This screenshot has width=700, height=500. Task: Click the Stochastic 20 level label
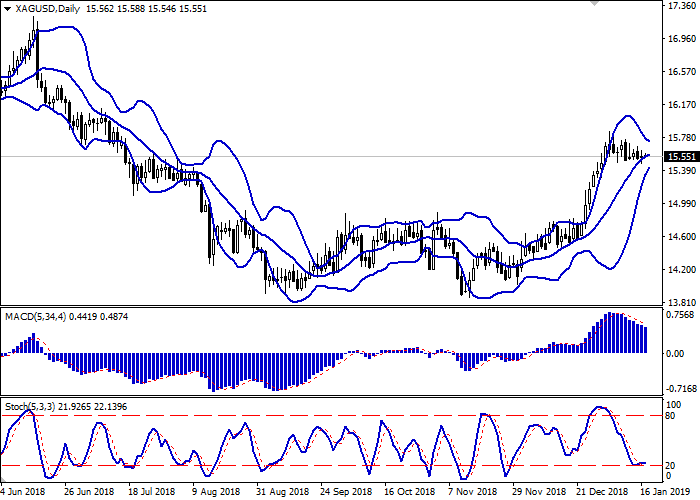[672, 465]
